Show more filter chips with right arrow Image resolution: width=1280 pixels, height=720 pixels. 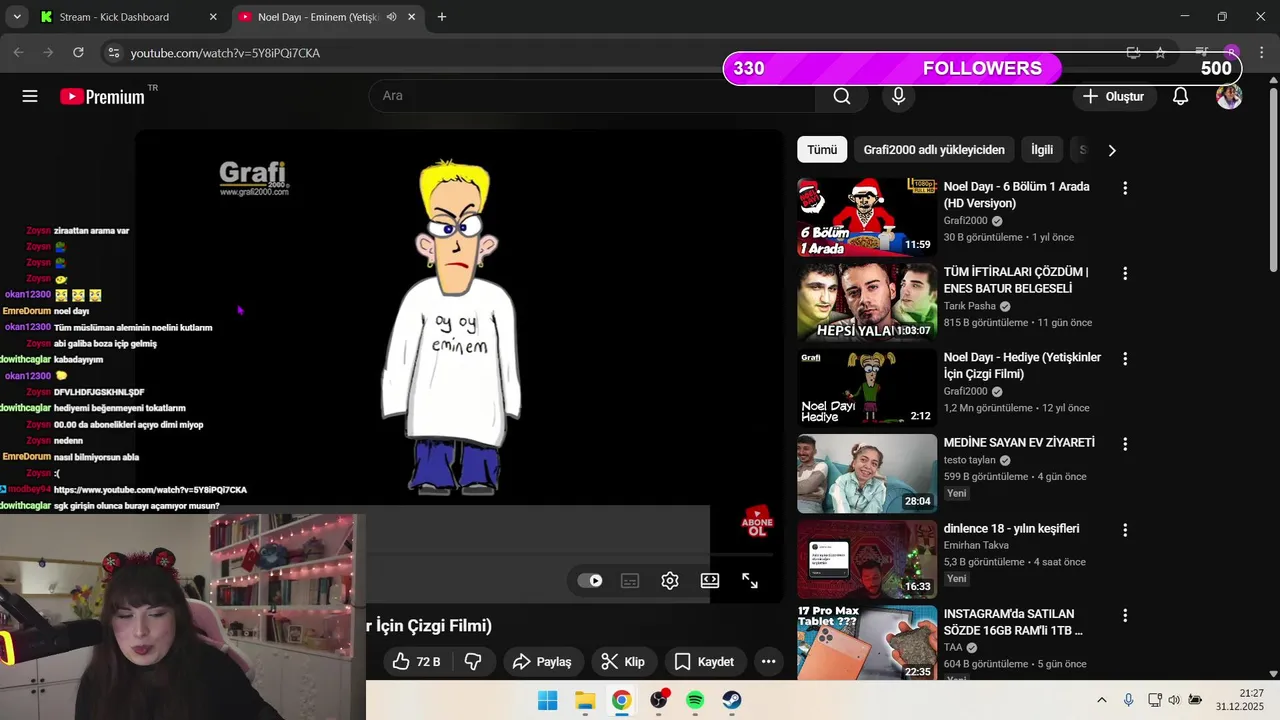click(1111, 150)
